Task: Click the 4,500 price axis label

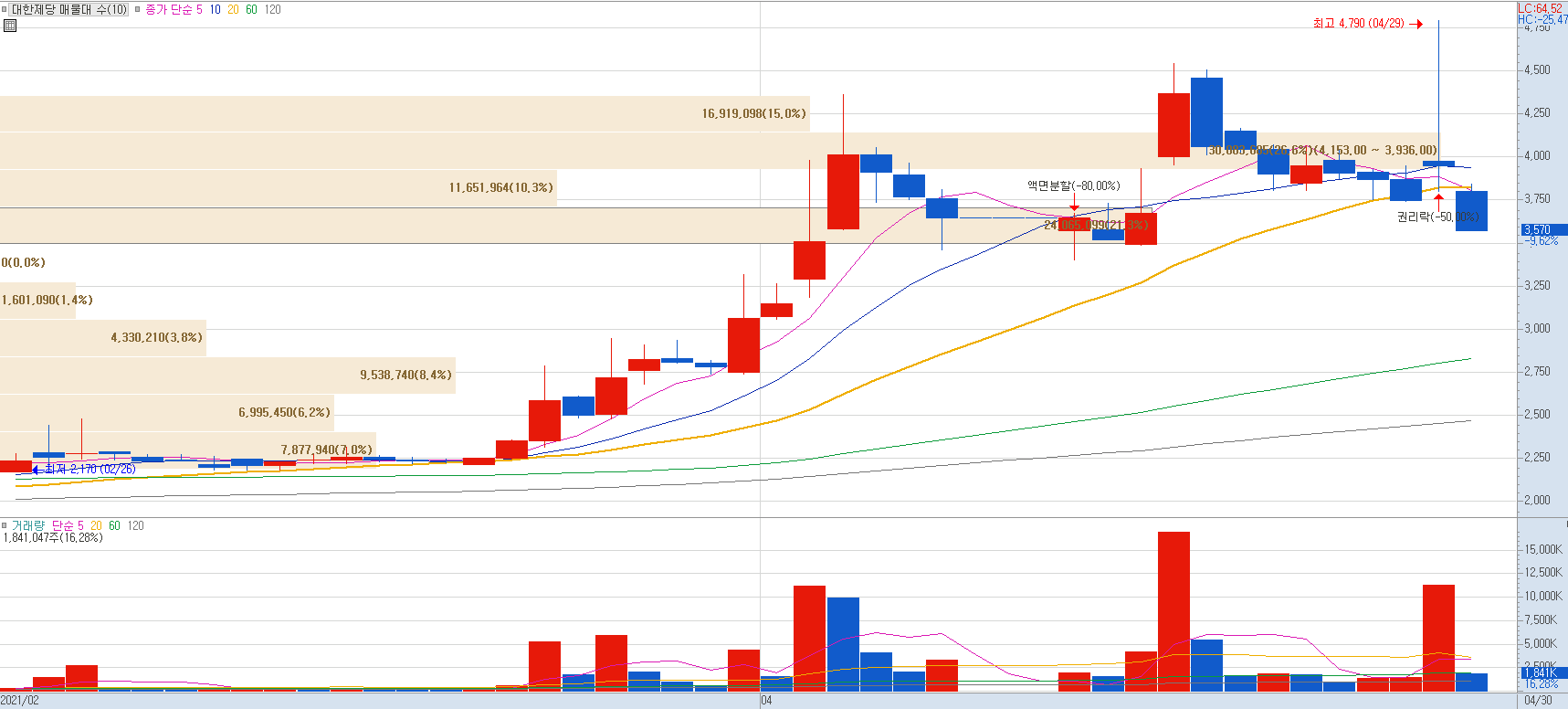Action: [x=1537, y=69]
